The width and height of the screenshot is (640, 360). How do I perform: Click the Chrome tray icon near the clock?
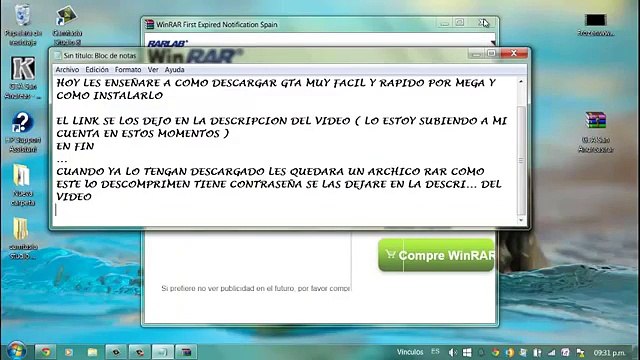(x=496, y=352)
